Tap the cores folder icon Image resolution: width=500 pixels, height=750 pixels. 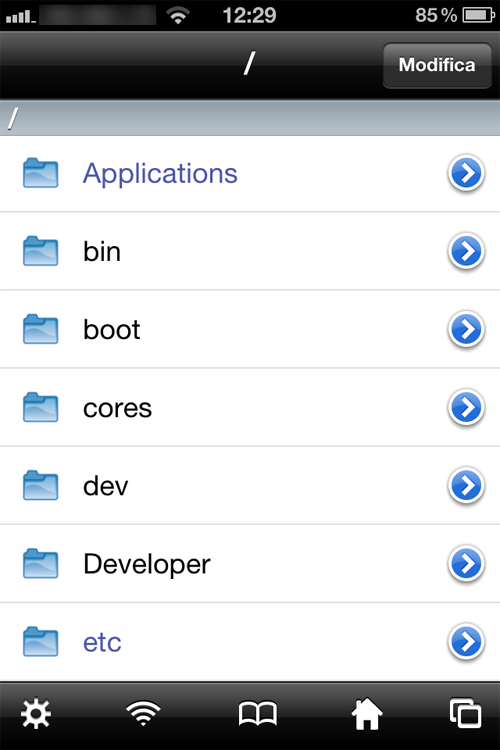(41, 408)
